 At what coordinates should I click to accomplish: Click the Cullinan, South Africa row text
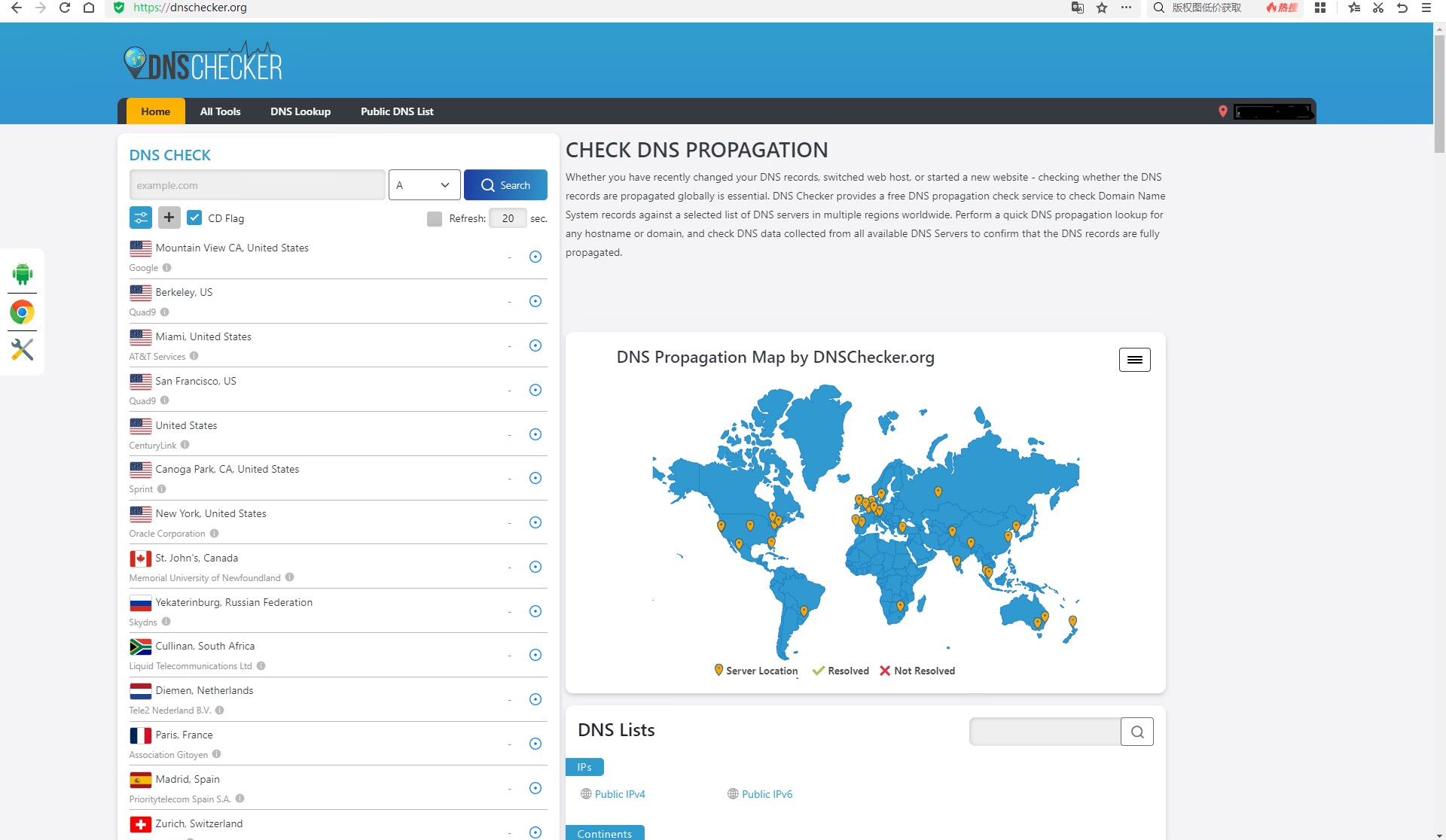205,646
